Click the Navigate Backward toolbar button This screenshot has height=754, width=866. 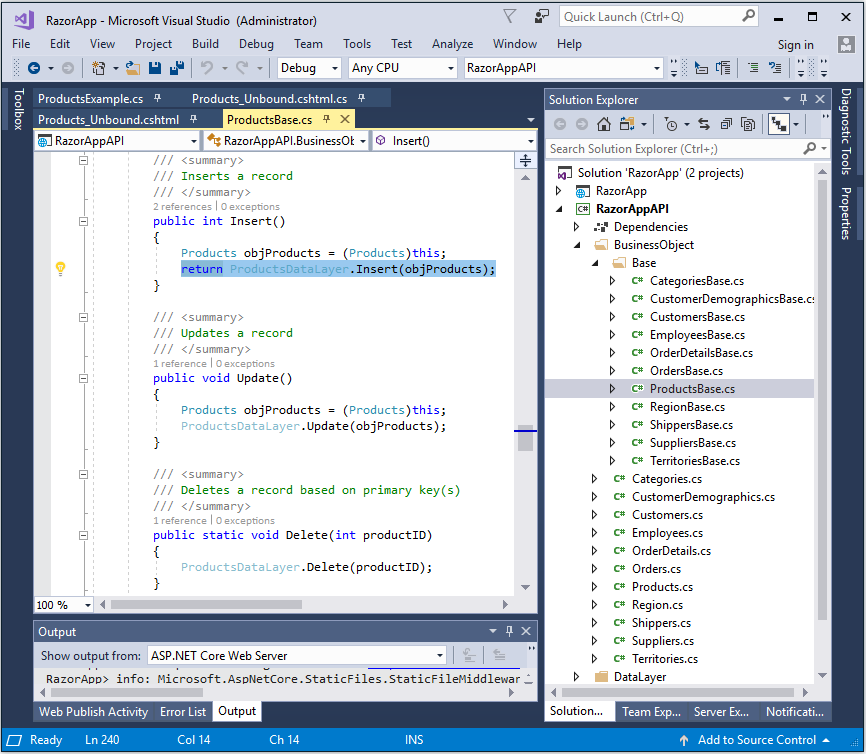[x=34, y=68]
